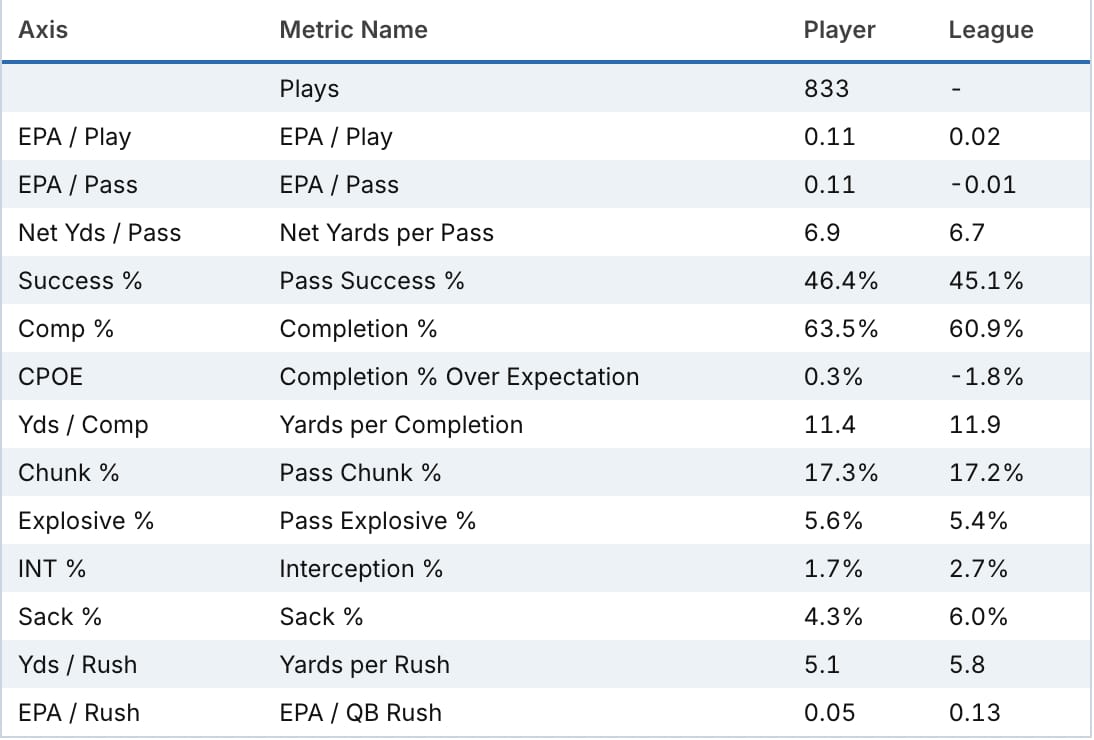Select the Player column header
1094x740 pixels.
pos(839,30)
